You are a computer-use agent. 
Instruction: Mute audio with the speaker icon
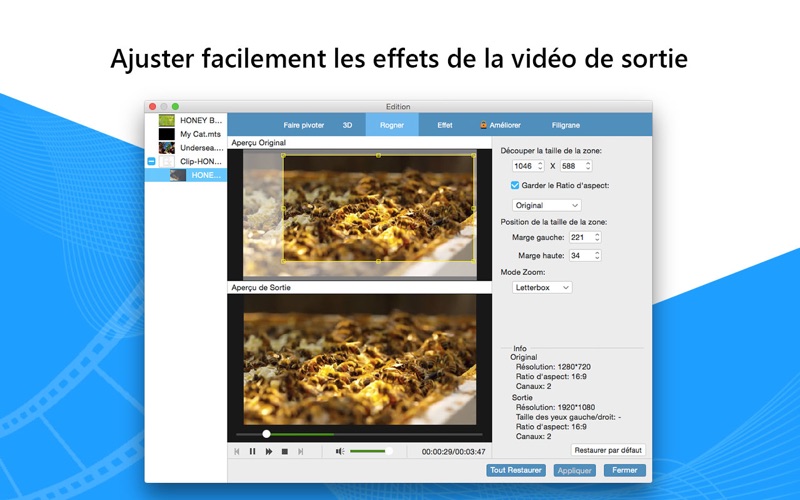coord(340,452)
